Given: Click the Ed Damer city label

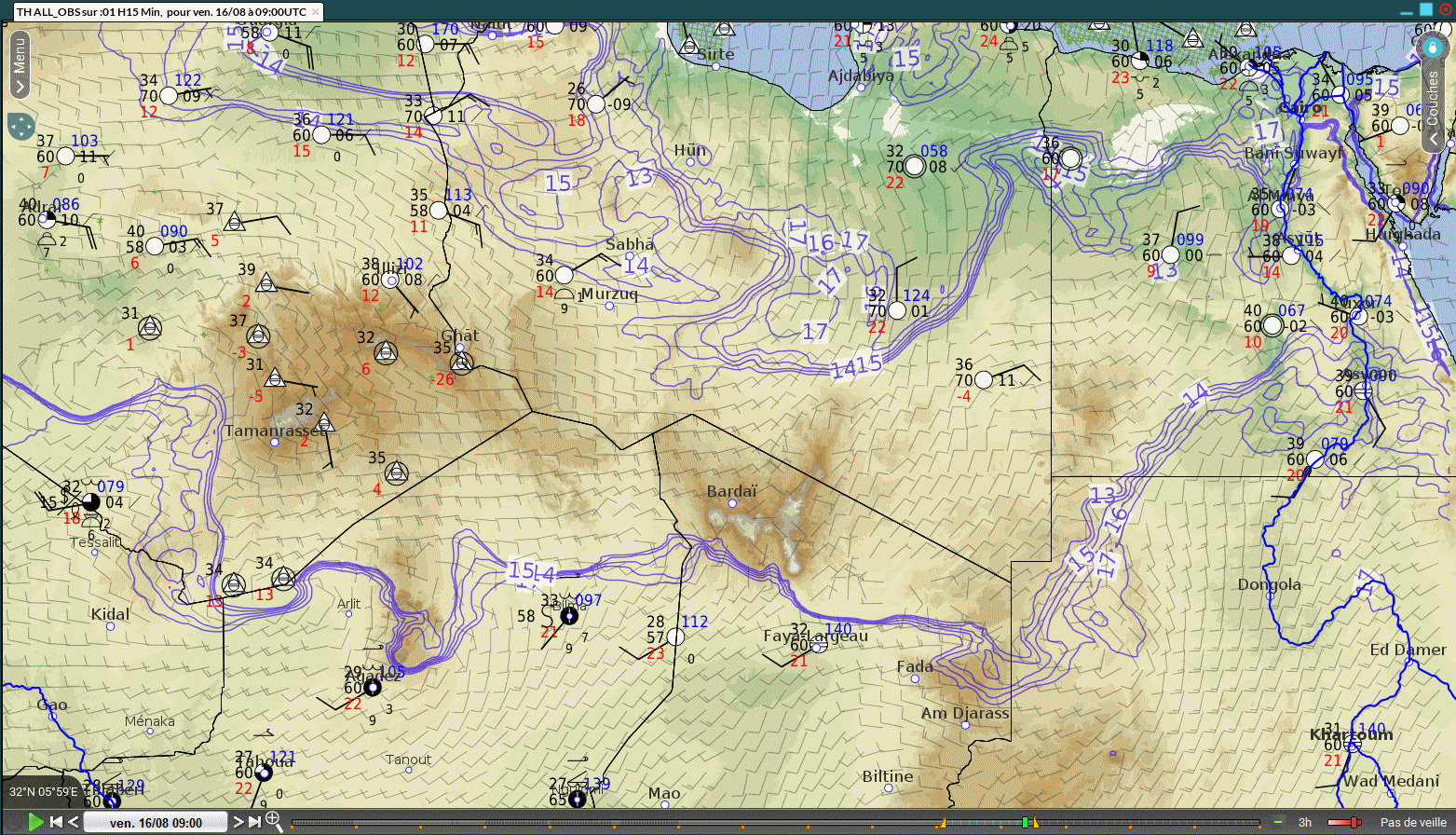Looking at the screenshot, I should click(x=1408, y=650).
